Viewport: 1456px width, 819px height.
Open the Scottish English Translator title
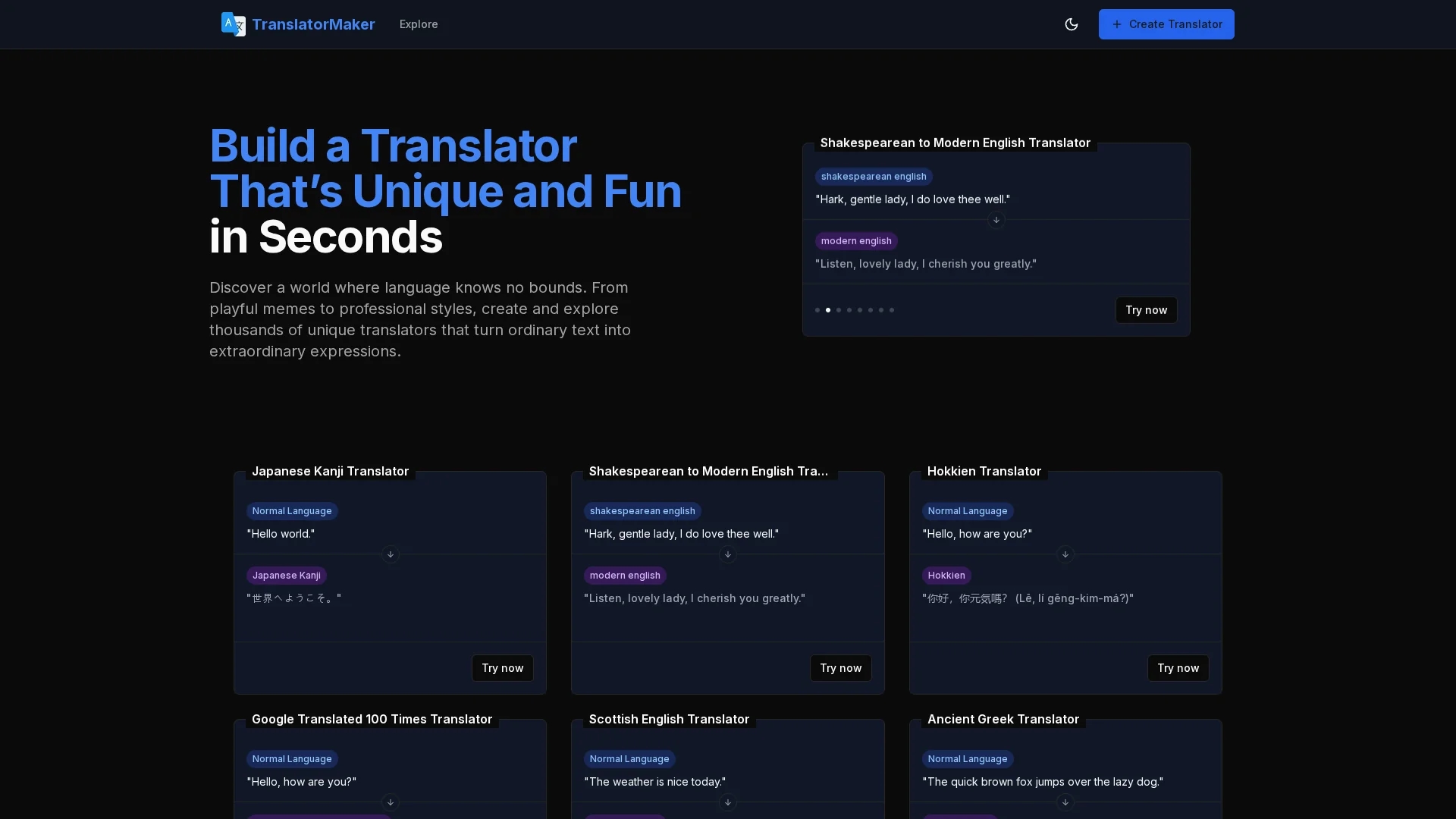coord(669,719)
